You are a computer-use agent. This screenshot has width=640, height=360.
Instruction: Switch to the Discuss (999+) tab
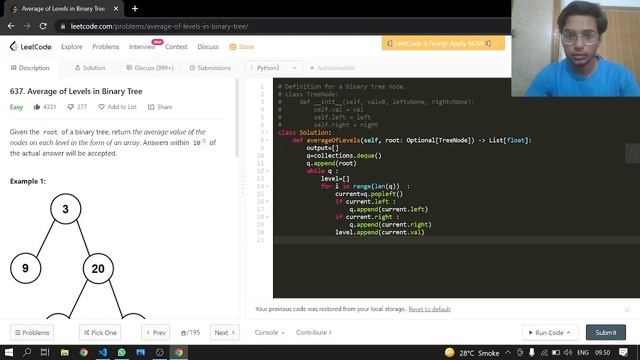pyautogui.click(x=150, y=68)
